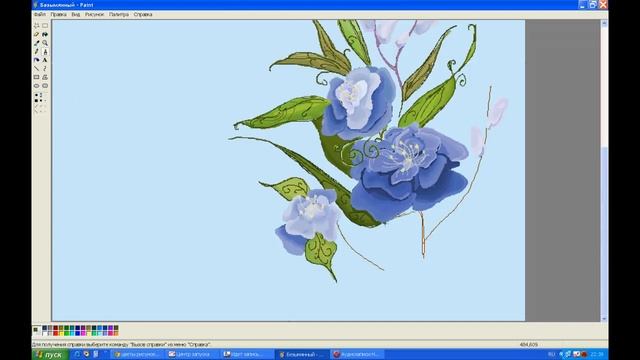Pick the dark red color swatch
Image resolution: width=640 pixels, height=360 pixels.
56,328
